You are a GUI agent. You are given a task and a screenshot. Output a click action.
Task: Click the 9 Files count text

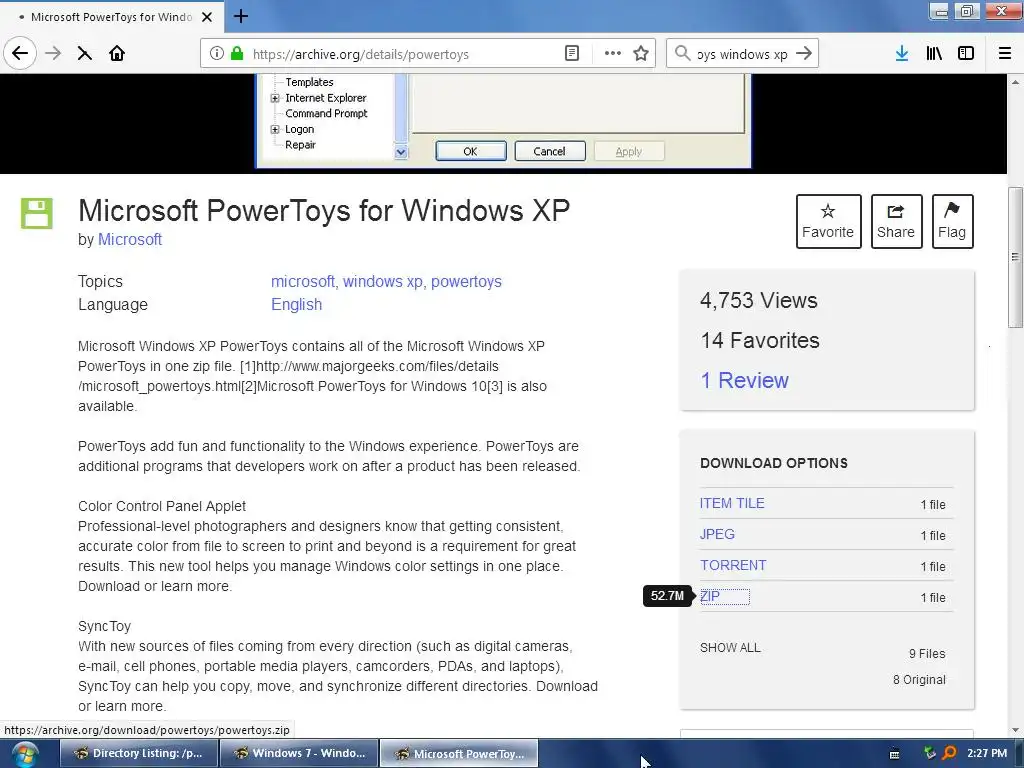[927, 654]
